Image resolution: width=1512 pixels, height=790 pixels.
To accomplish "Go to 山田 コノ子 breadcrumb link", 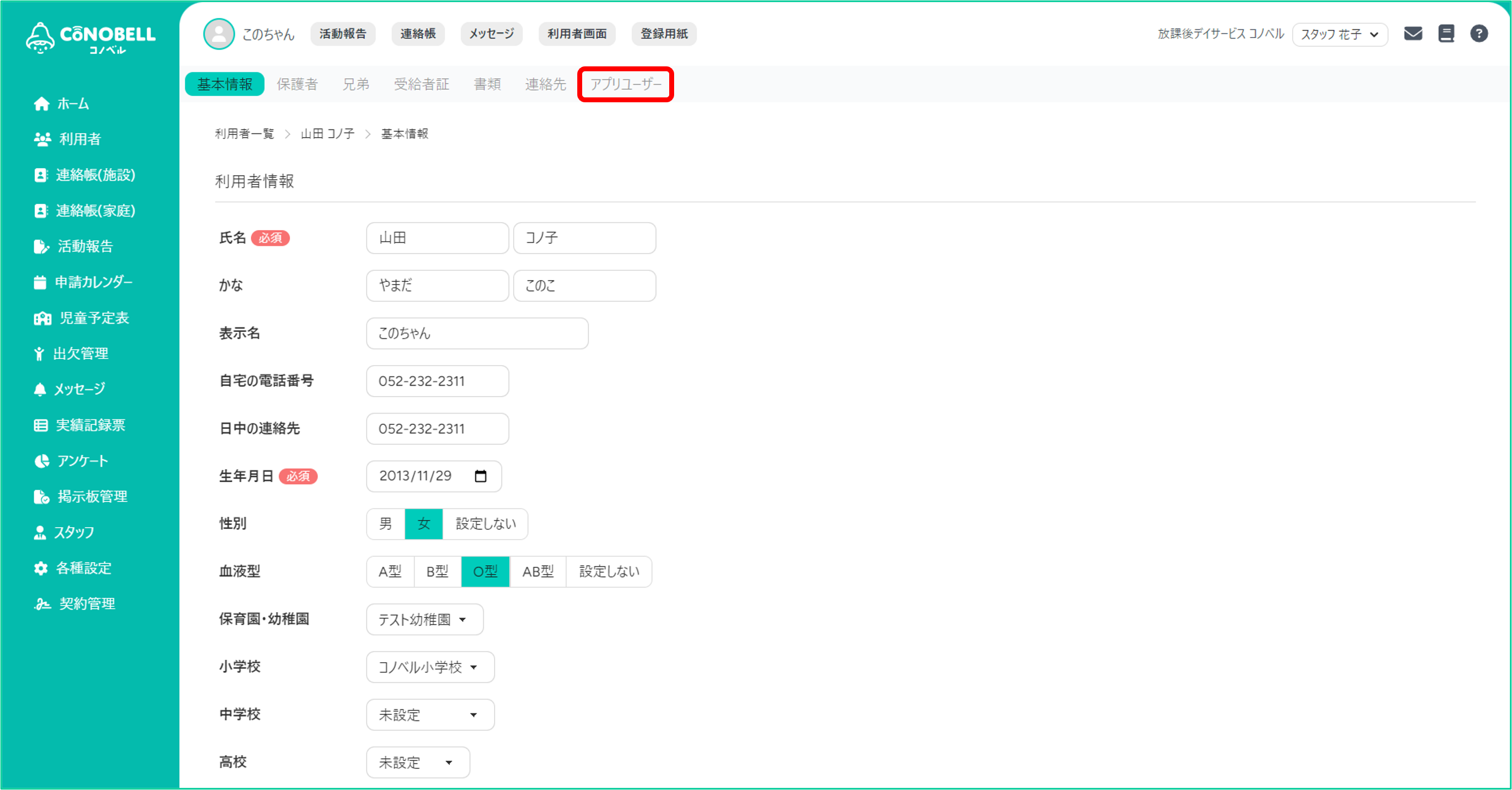I will click(328, 134).
